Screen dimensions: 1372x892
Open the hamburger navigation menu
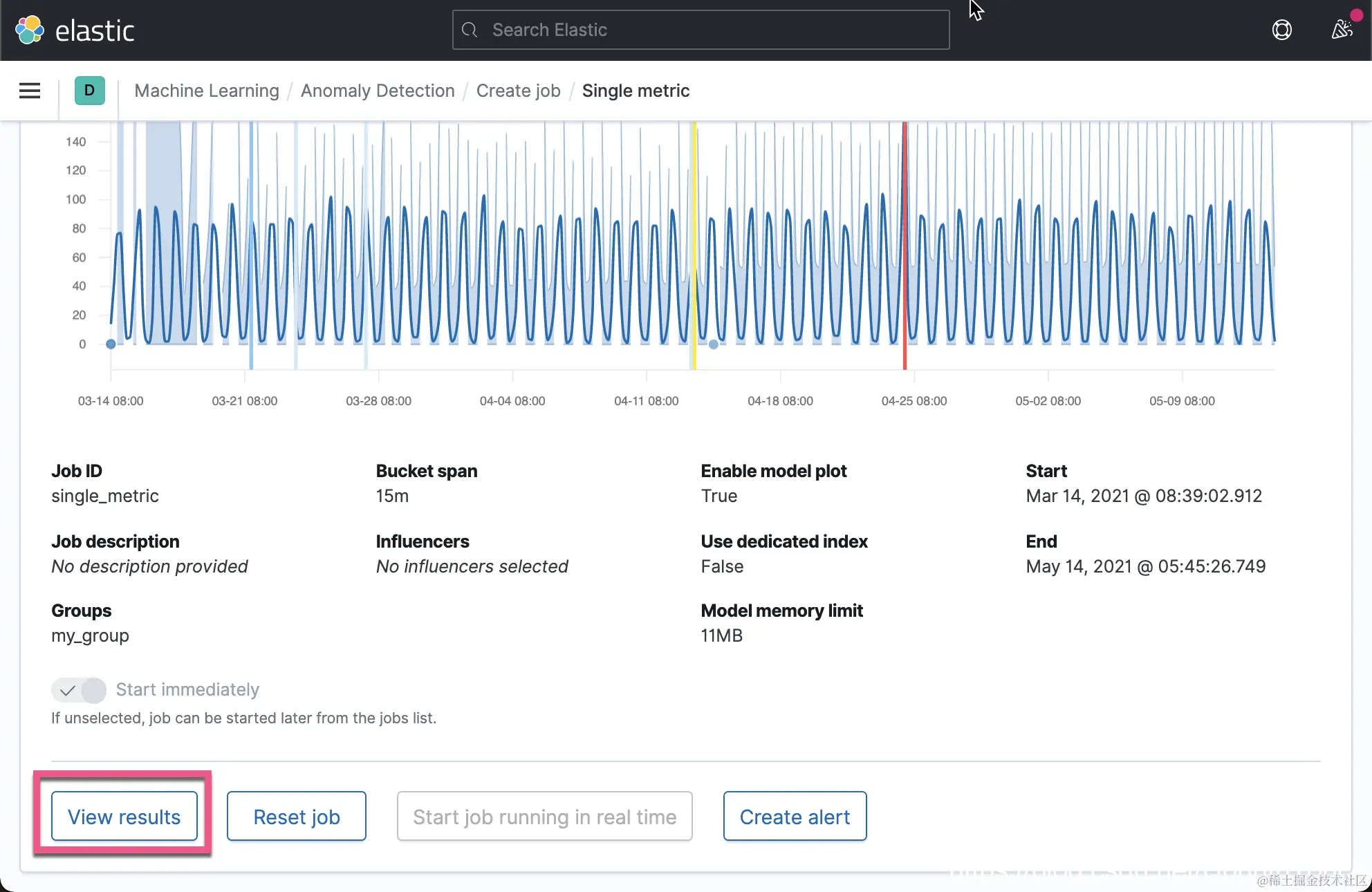tap(30, 91)
